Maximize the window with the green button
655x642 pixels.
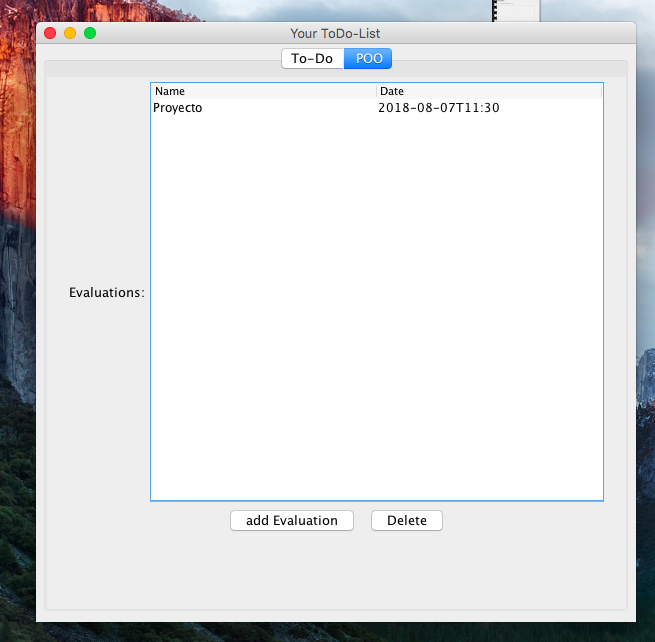point(90,33)
